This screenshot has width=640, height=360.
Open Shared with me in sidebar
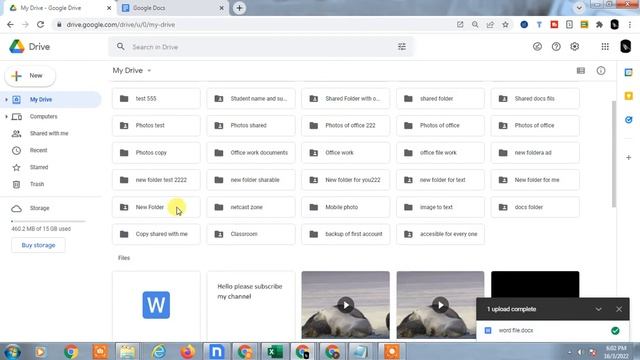click(49, 133)
